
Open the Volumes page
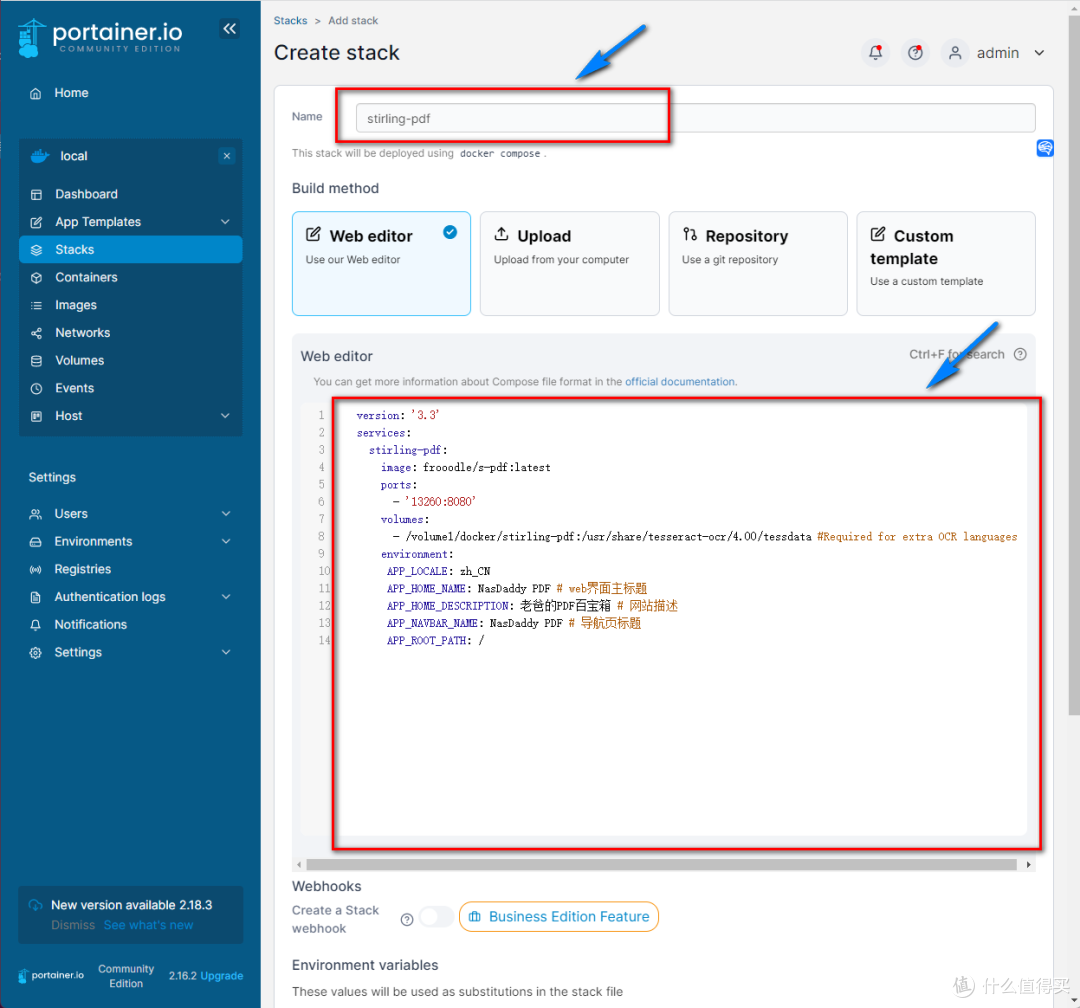tap(81, 360)
